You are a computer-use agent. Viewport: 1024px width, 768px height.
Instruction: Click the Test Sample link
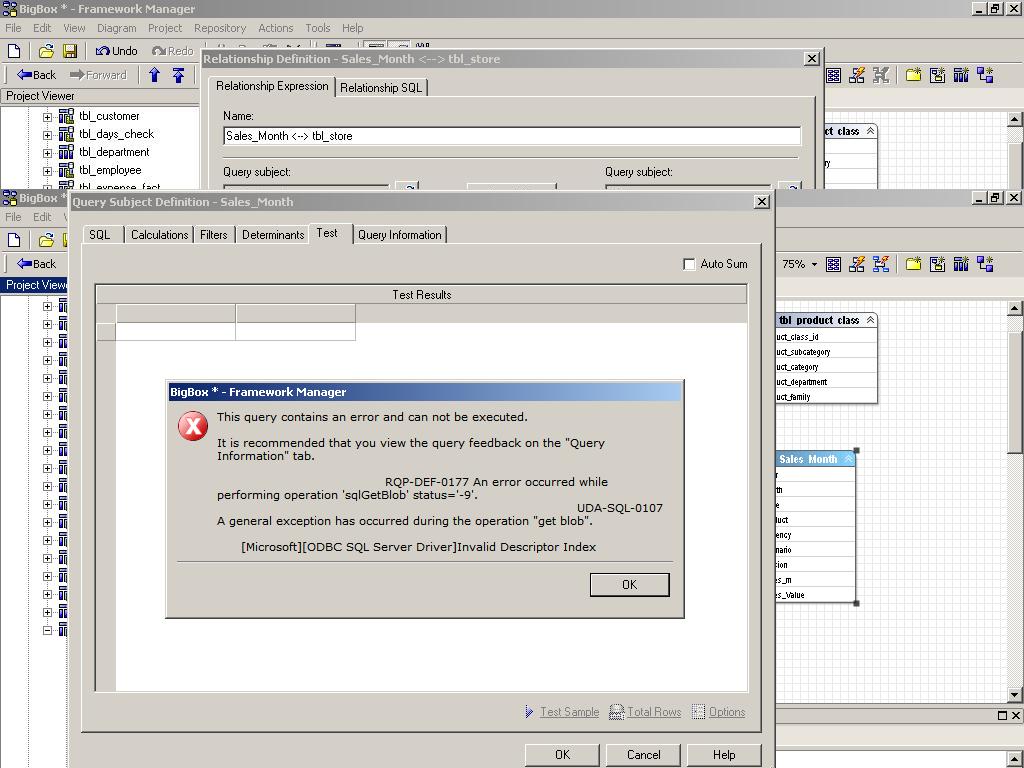[x=568, y=712]
